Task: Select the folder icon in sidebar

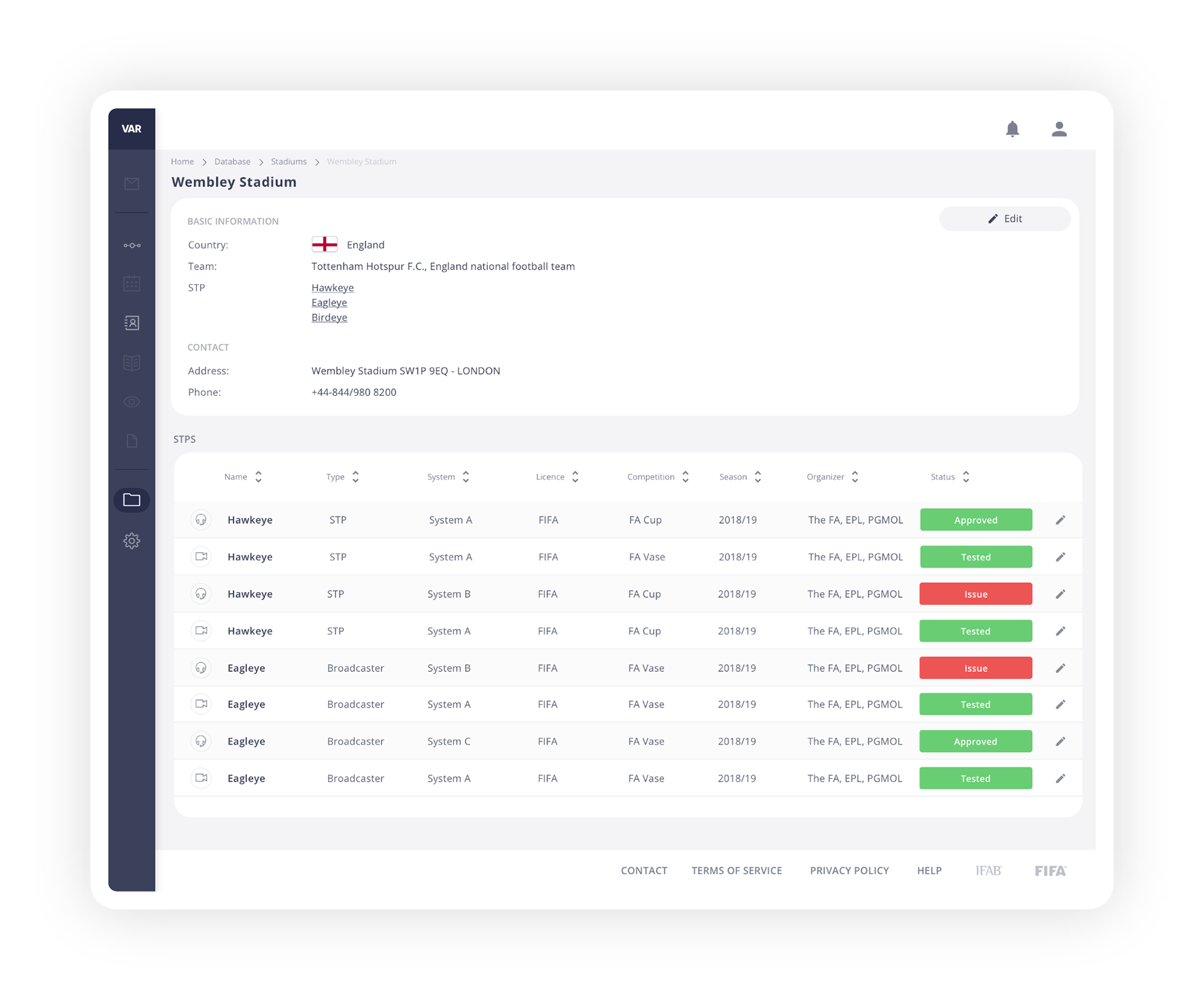Action: 132,500
